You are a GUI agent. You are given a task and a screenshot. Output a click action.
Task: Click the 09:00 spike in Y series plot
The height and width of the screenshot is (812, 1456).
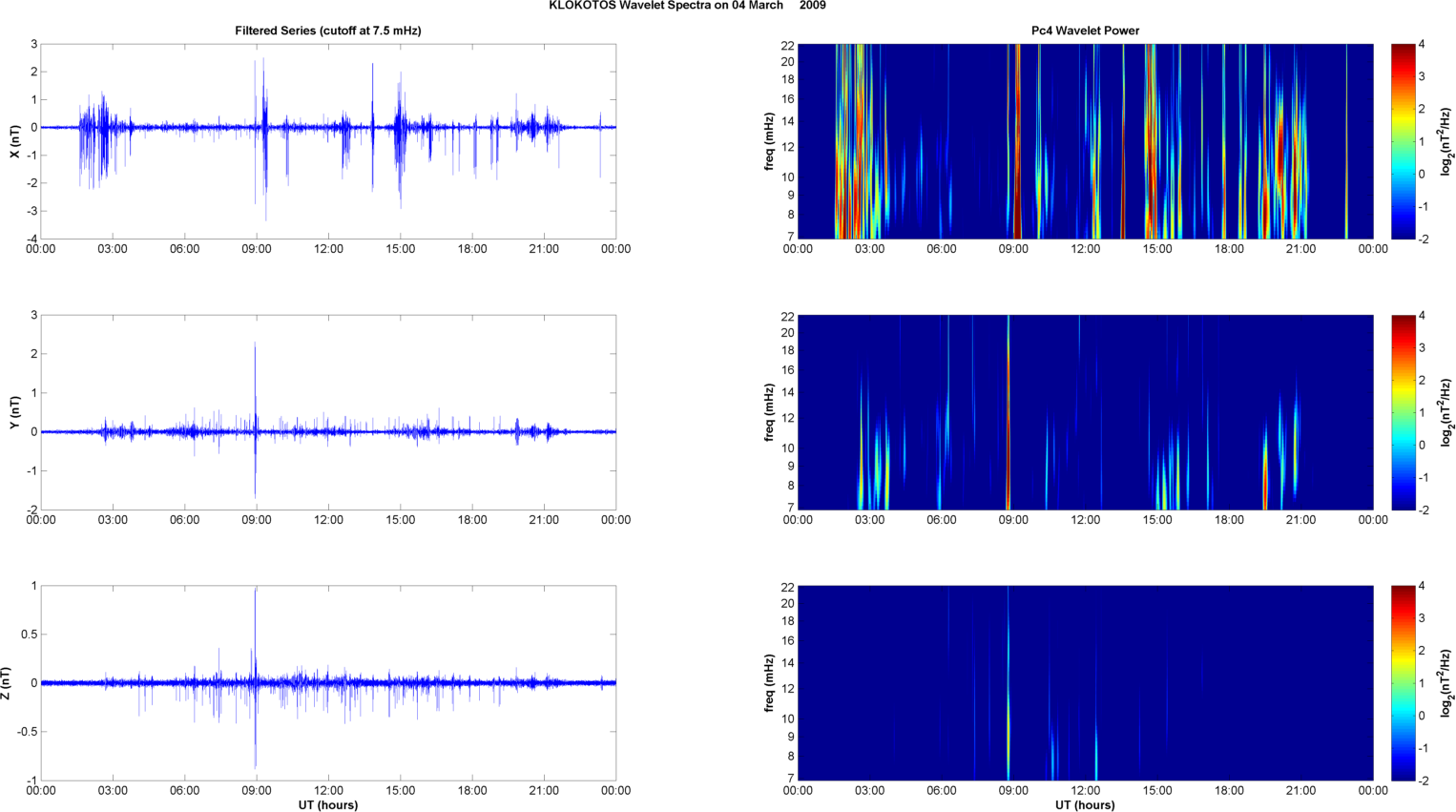click(x=255, y=382)
